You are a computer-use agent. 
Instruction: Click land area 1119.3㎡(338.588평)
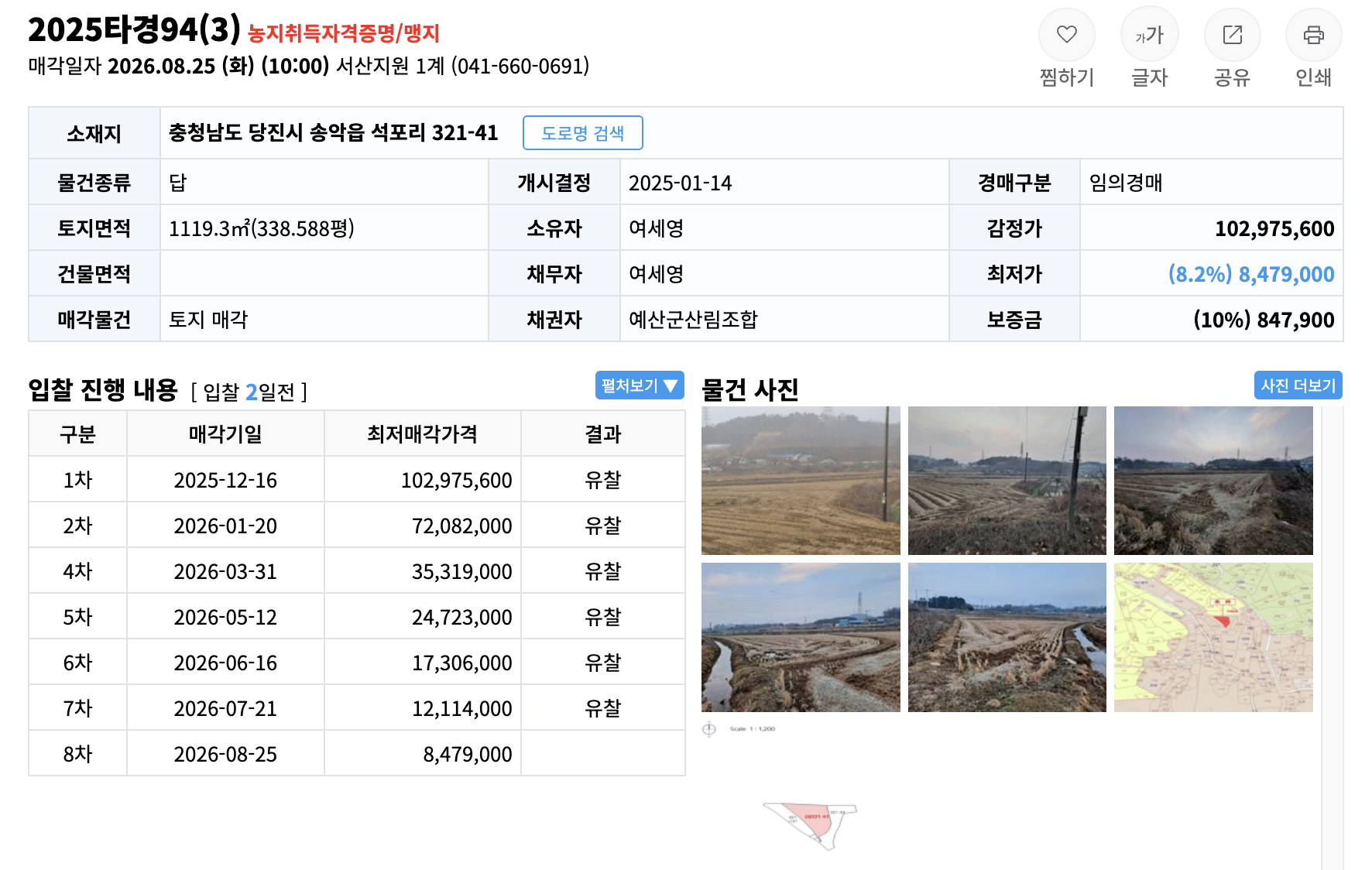coord(262,228)
